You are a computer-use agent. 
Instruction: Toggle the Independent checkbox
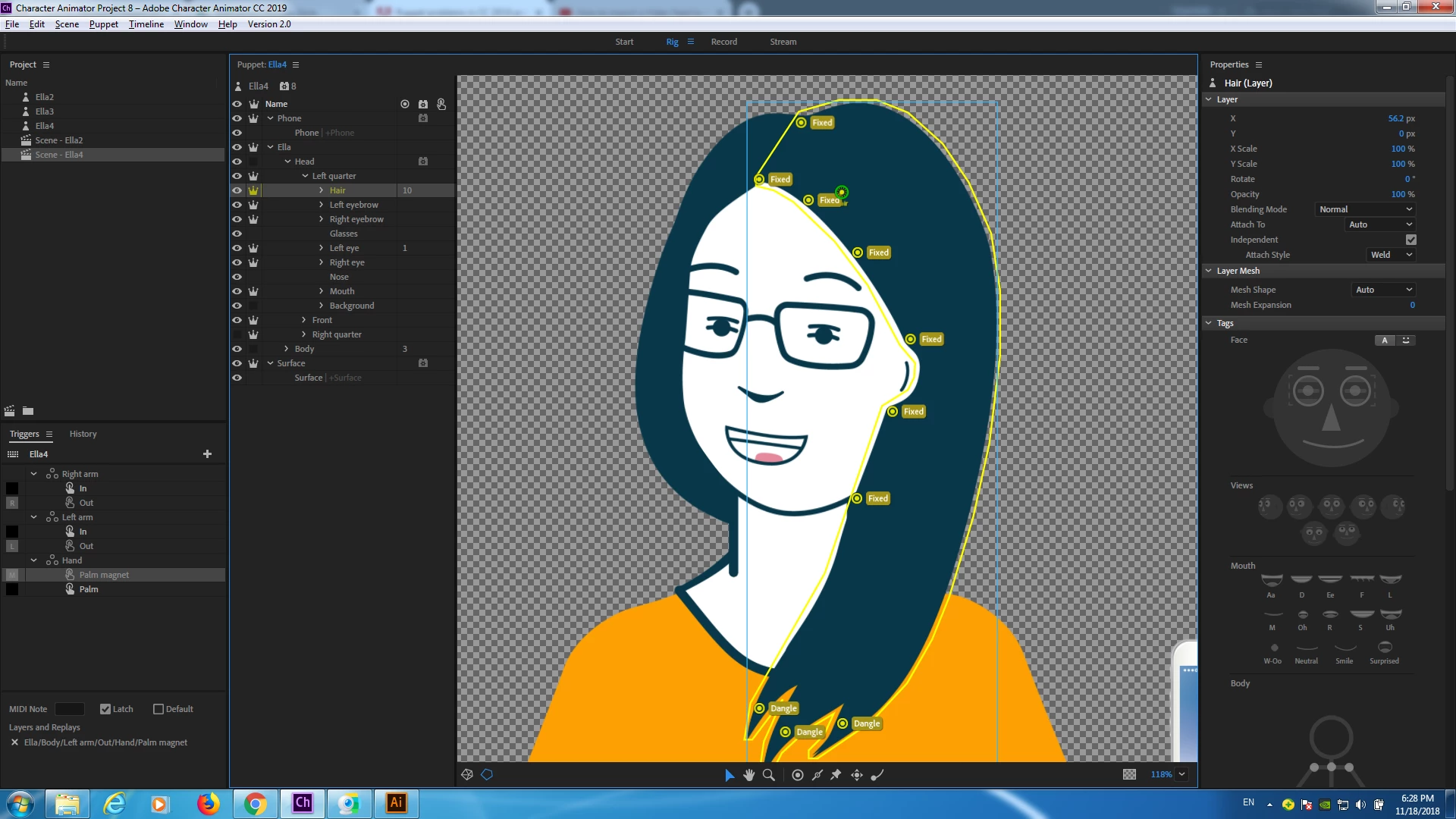1410,240
